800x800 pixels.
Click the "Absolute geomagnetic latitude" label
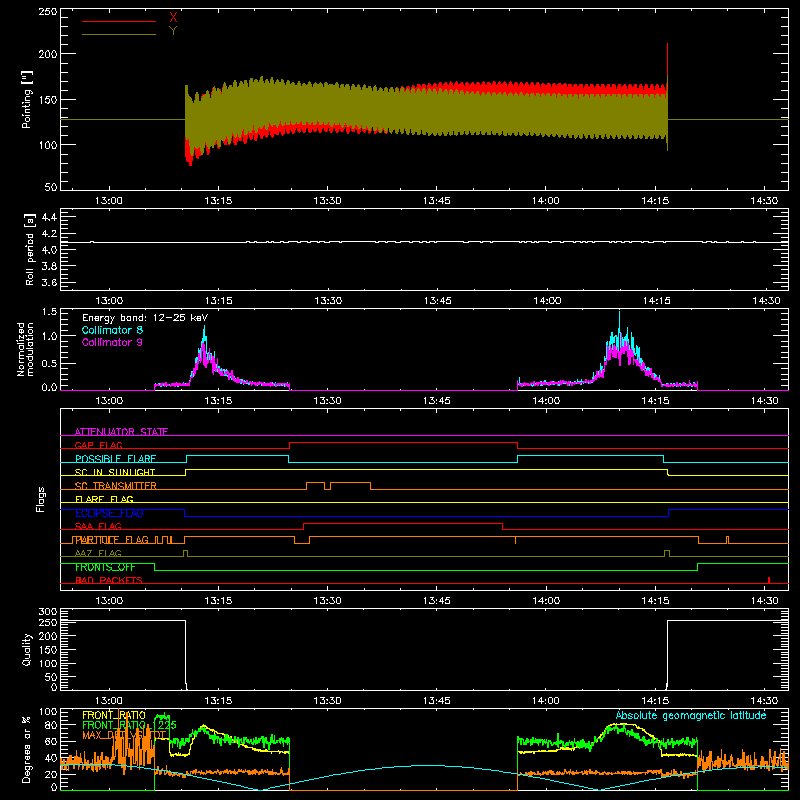(x=691, y=715)
